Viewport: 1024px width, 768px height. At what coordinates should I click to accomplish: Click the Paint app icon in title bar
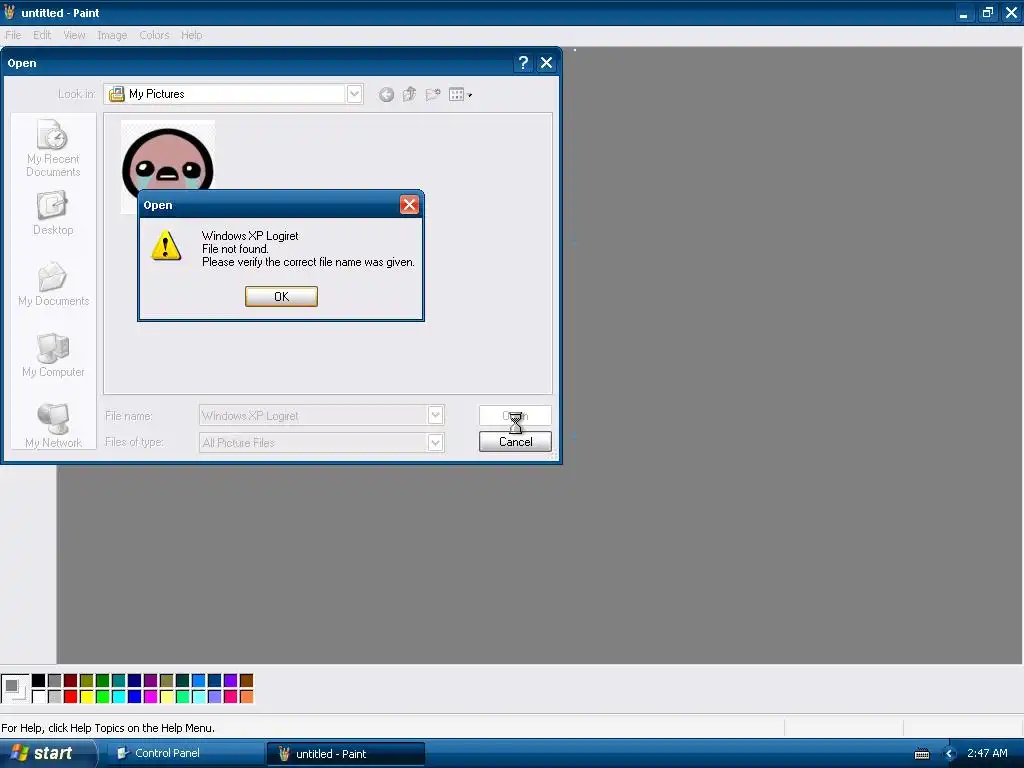pos(9,12)
